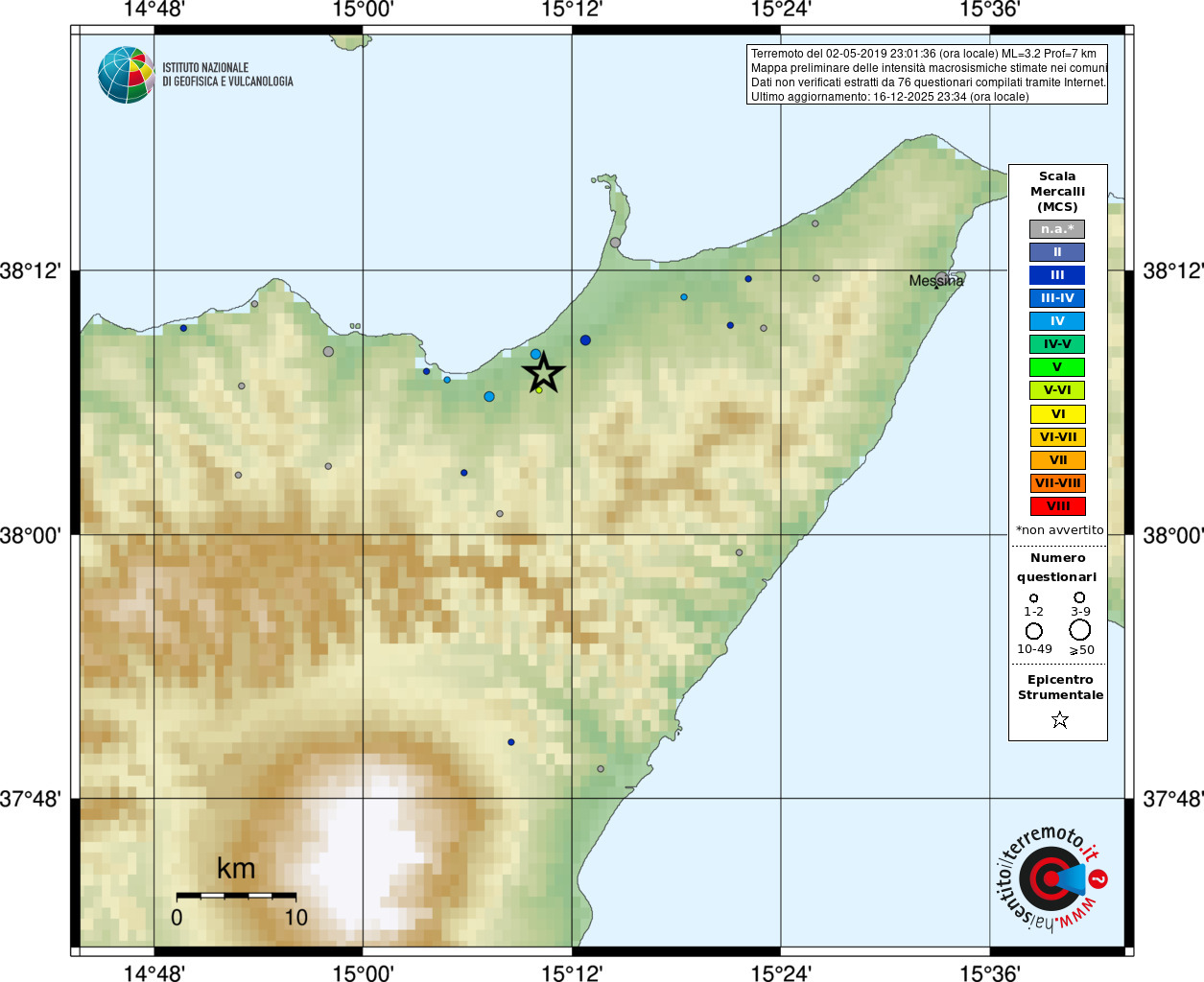Click the black-and-white distance scale bar
Viewport: 1204px width, 982px height.
click(x=236, y=896)
